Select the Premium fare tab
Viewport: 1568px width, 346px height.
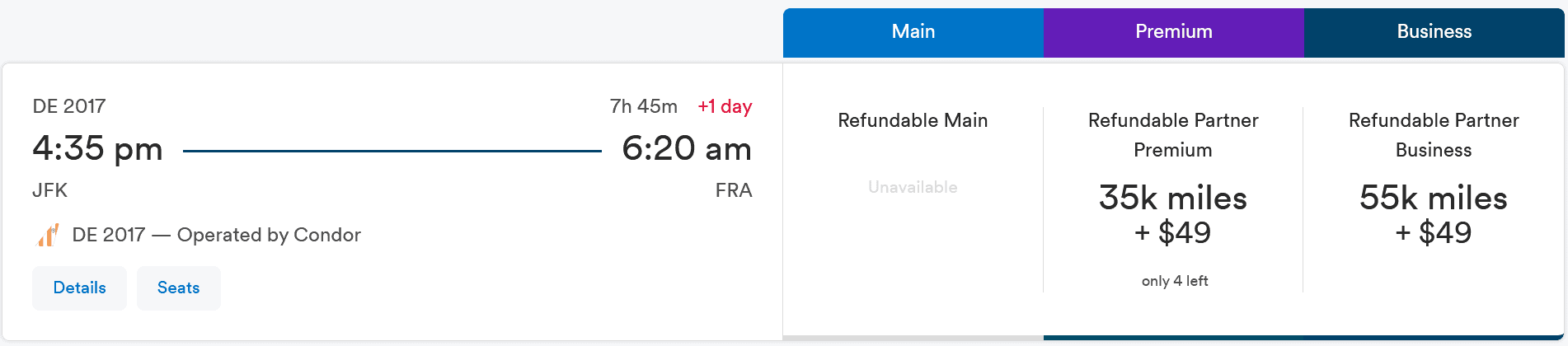click(1173, 32)
